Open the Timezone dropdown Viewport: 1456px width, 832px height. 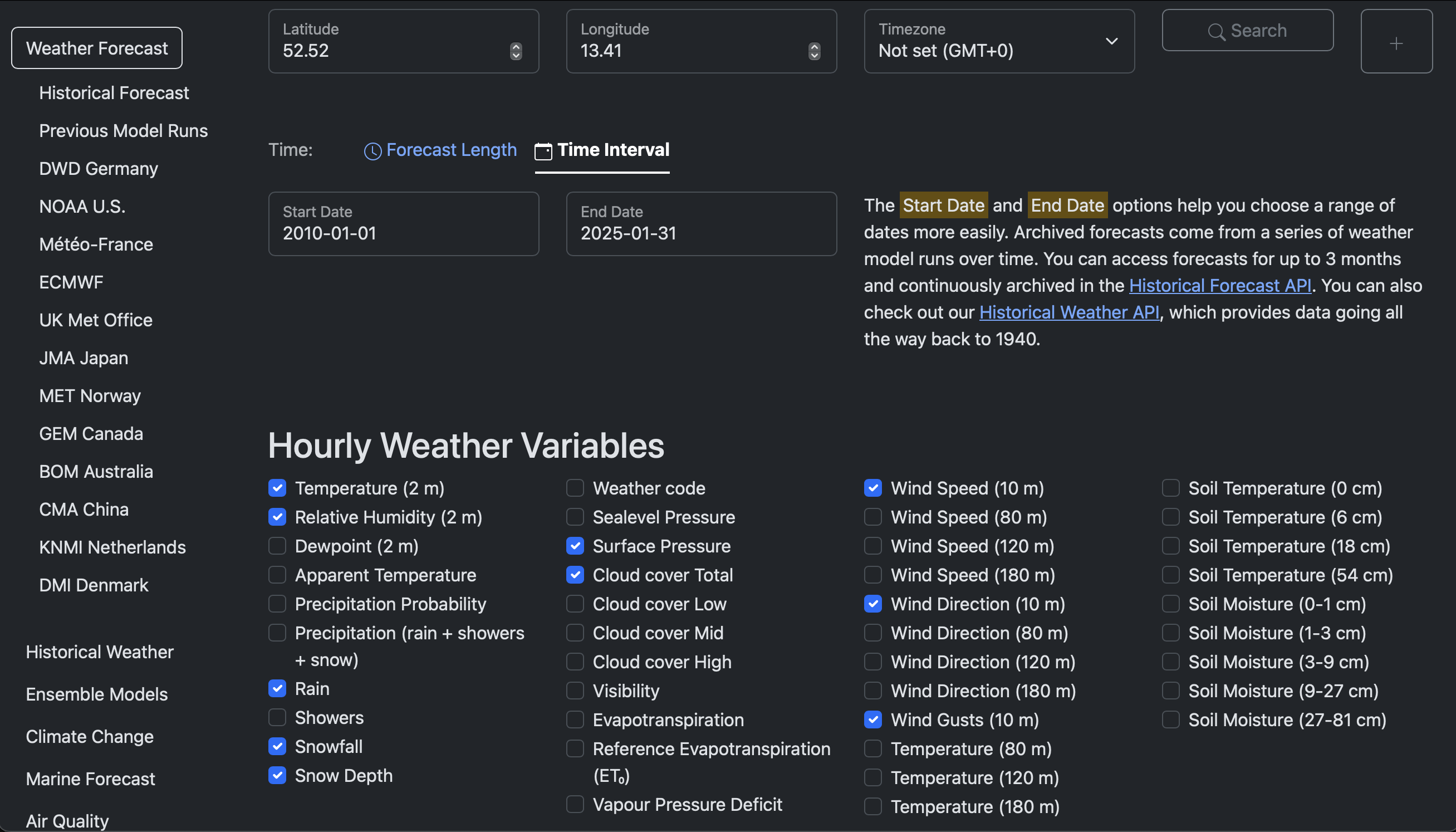click(999, 41)
